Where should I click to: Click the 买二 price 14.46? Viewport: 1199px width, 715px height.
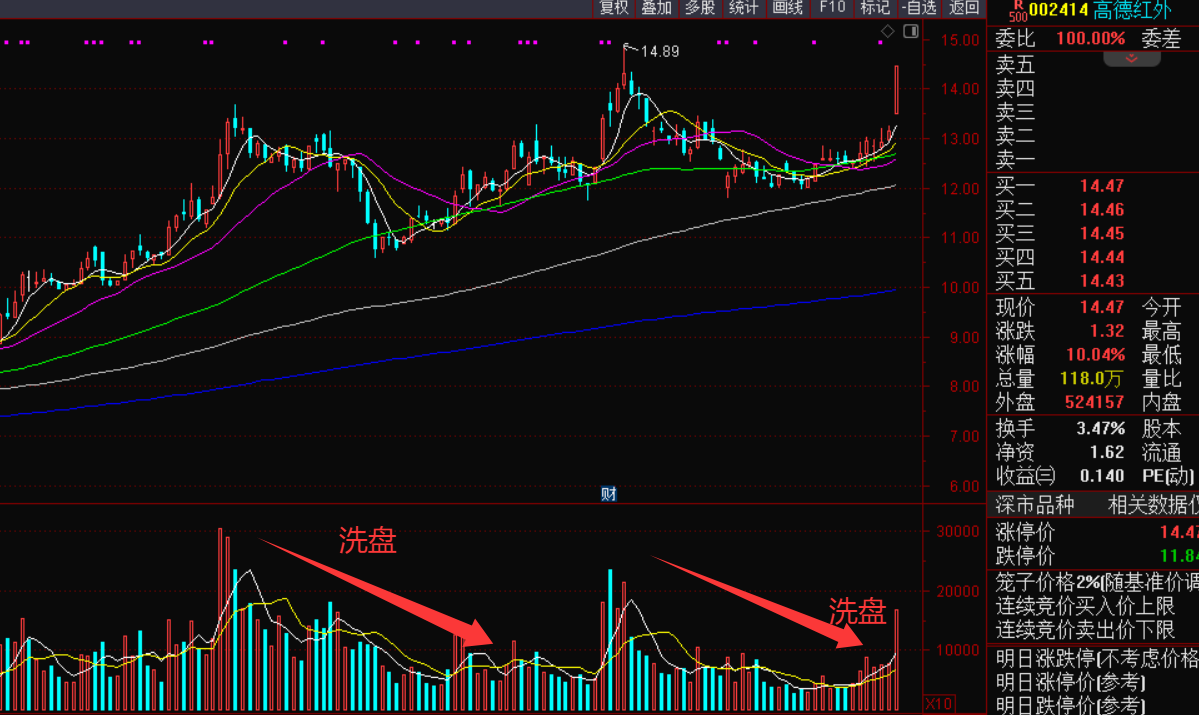point(1102,210)
